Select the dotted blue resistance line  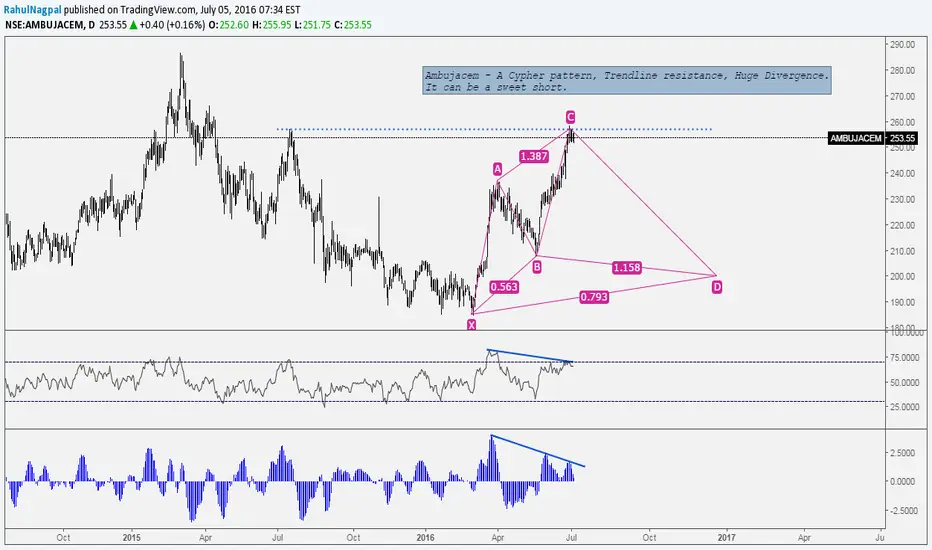click(x=494, y=129)
